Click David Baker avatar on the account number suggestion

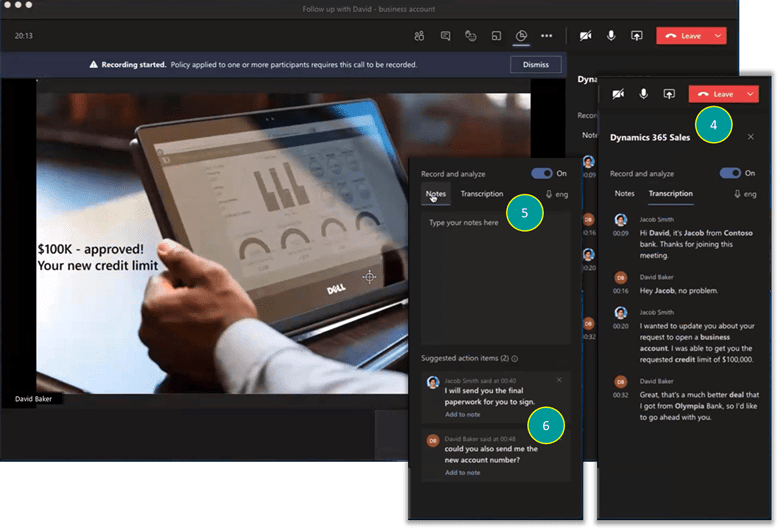[433, 440]
